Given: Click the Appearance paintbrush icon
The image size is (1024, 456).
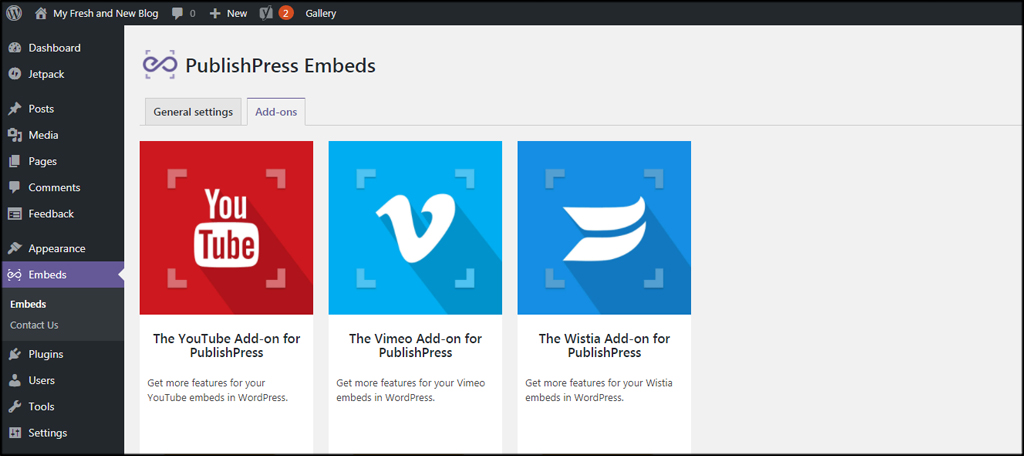Looking at the screenshot, I should tap(15, 248).
